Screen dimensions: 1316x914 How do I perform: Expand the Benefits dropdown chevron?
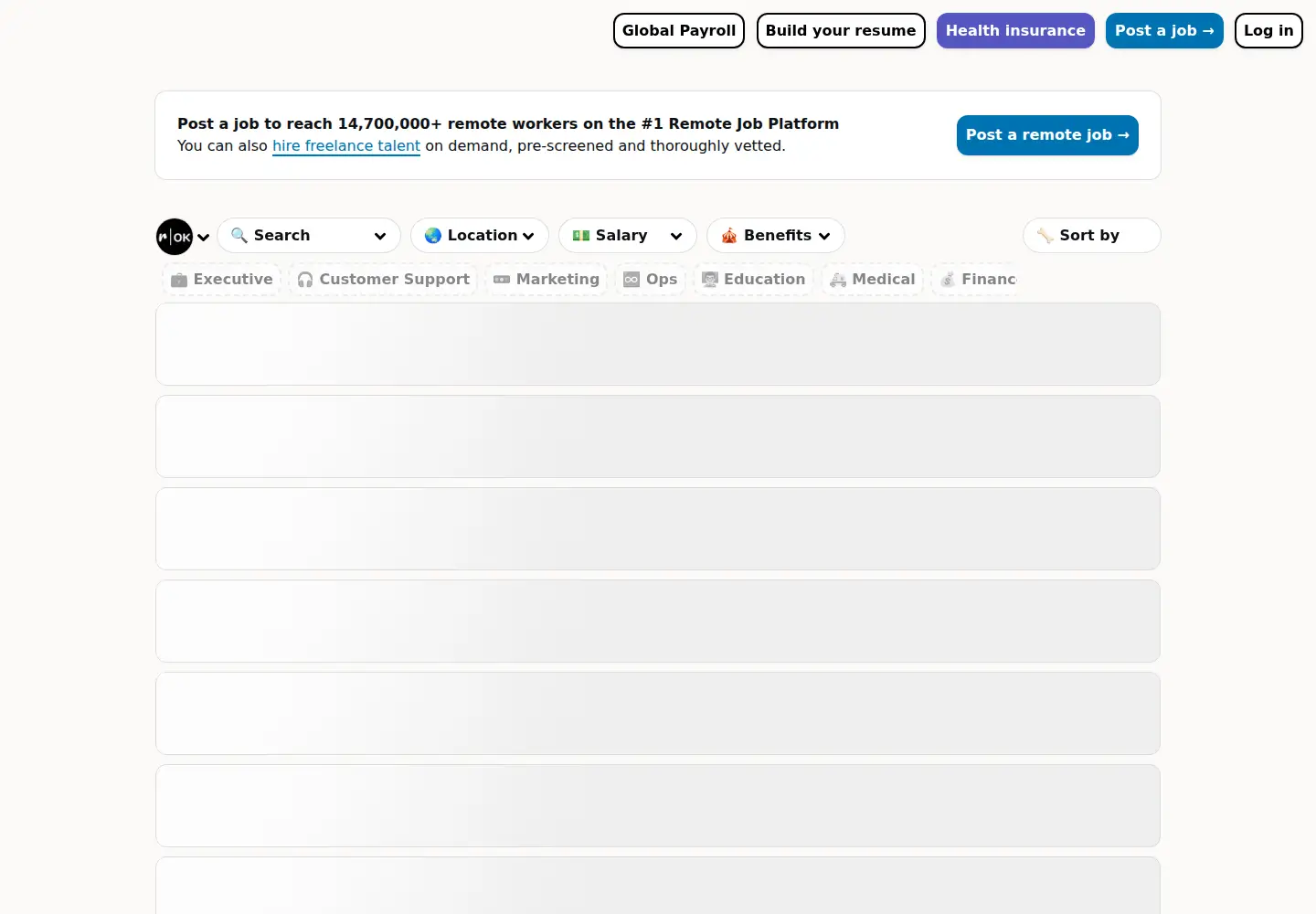coord(824,236)
